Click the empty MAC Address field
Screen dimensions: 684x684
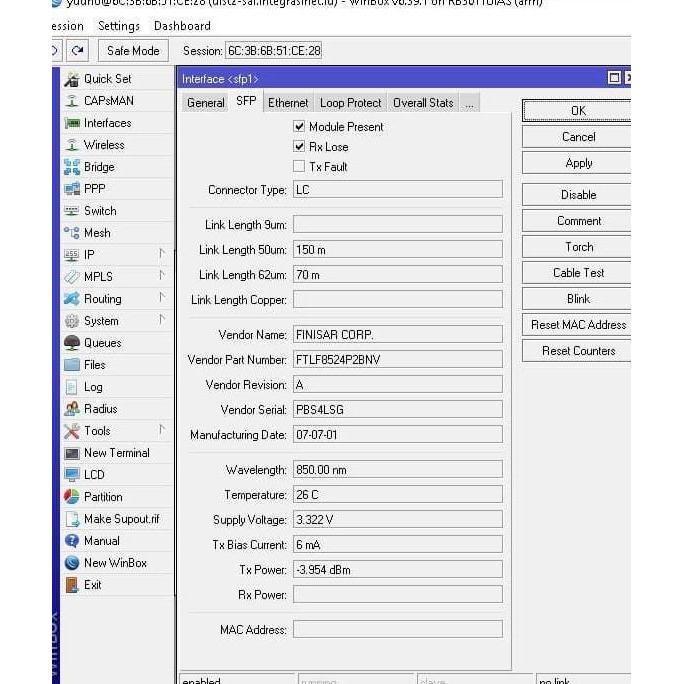(x=397, y=629)
